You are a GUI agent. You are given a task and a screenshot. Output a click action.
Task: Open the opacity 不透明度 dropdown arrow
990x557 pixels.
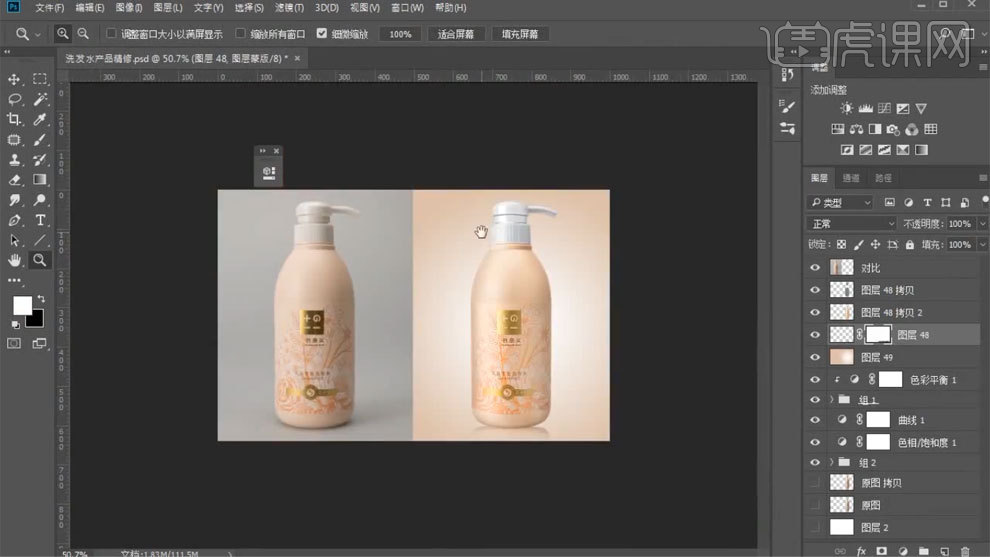click(x=982, y=224)
